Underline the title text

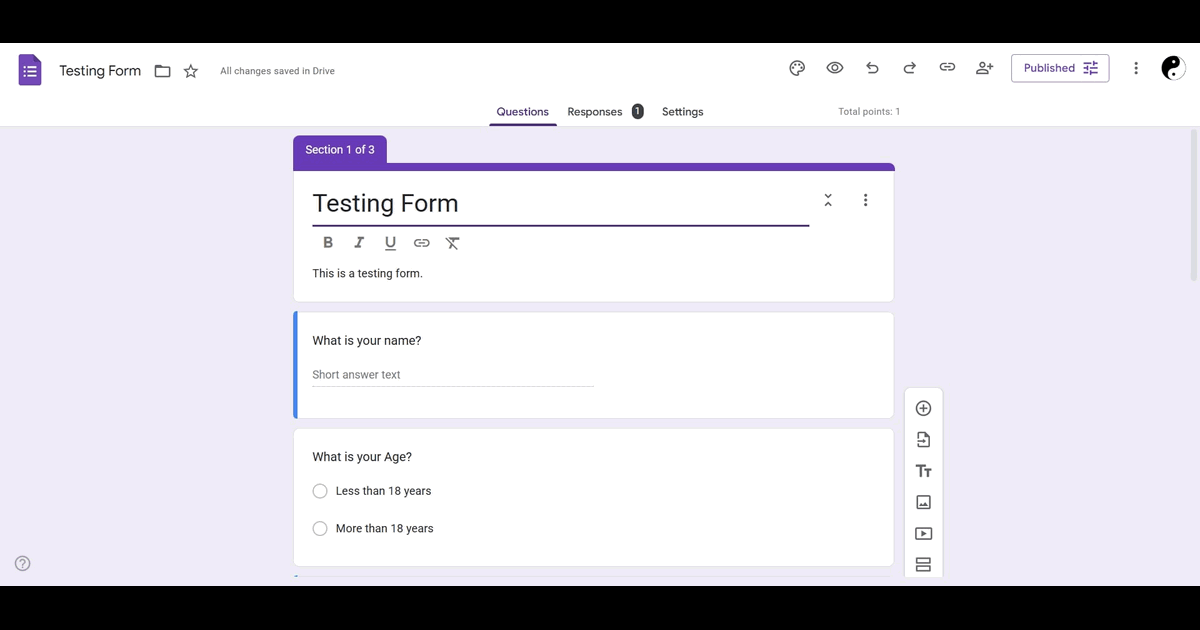pos(390,243)
